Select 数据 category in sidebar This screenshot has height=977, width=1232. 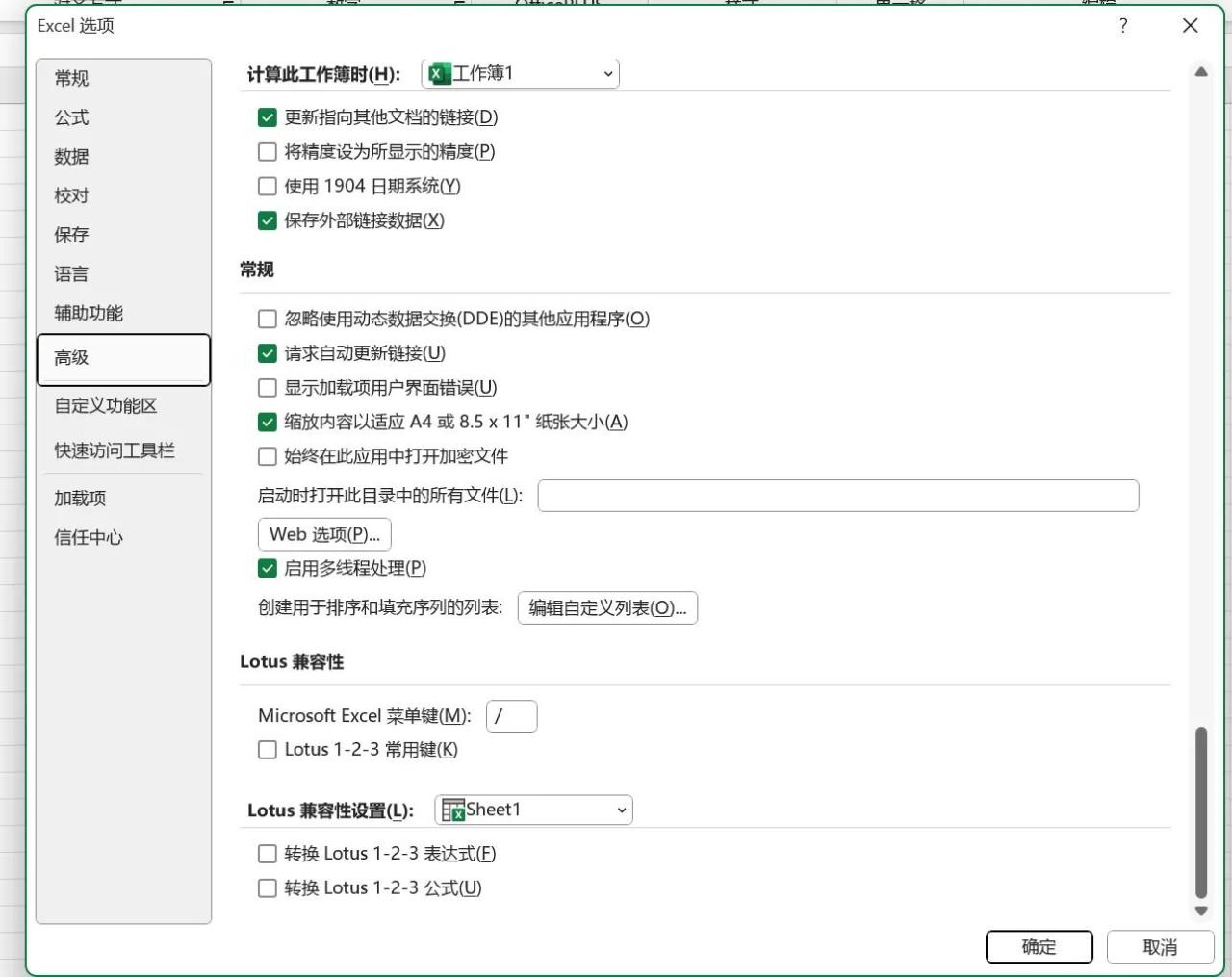[123, 156]
